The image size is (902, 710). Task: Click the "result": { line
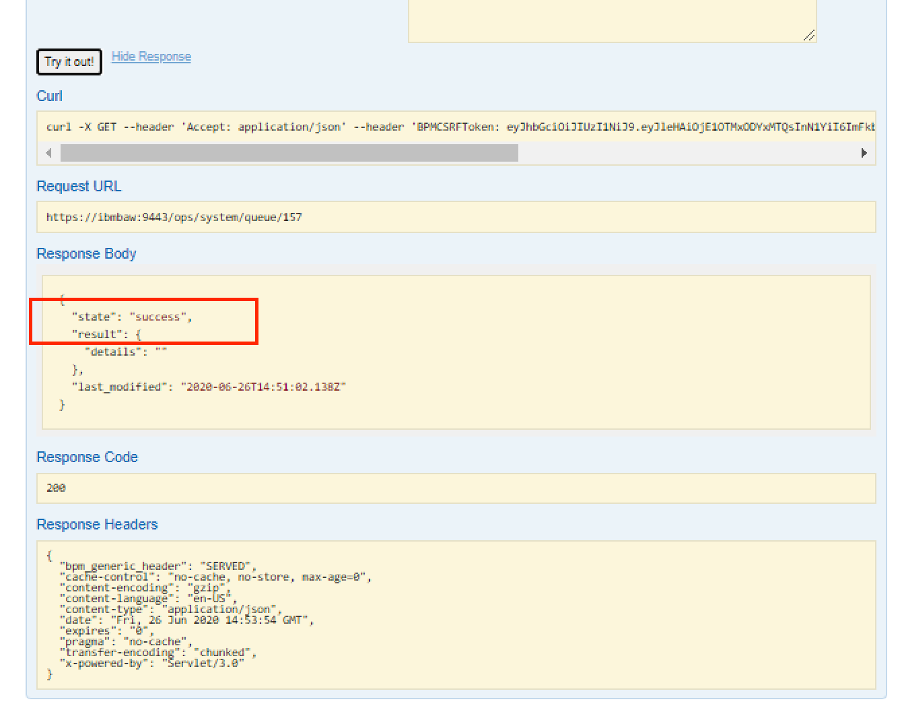106,334
